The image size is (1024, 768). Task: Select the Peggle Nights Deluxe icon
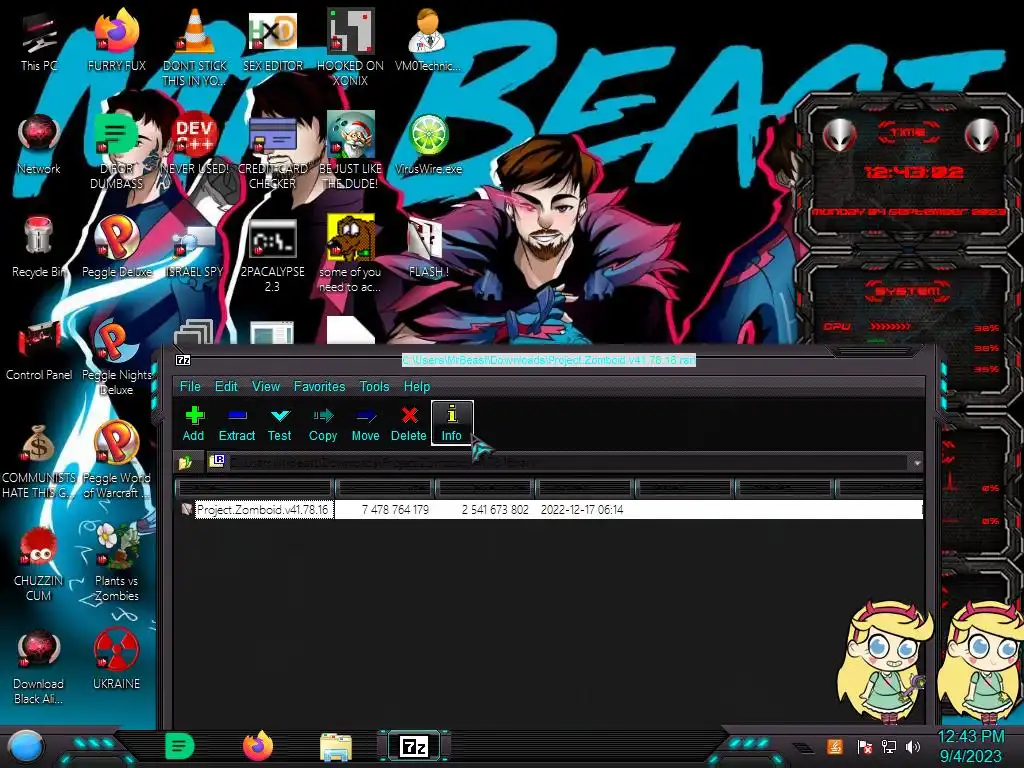pyautogui.click(x=117, y=358)
